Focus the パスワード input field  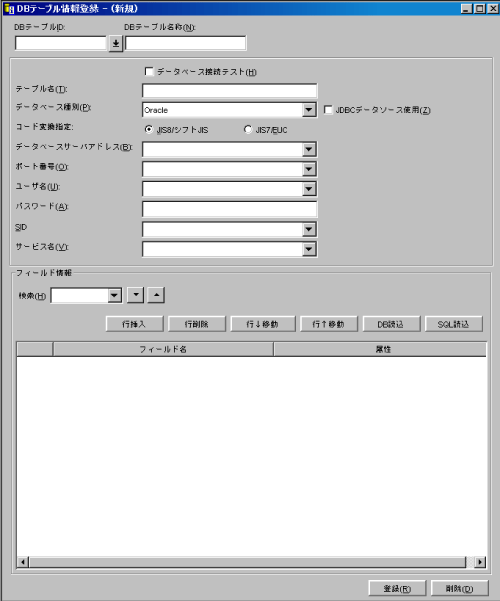coord(229,209)
